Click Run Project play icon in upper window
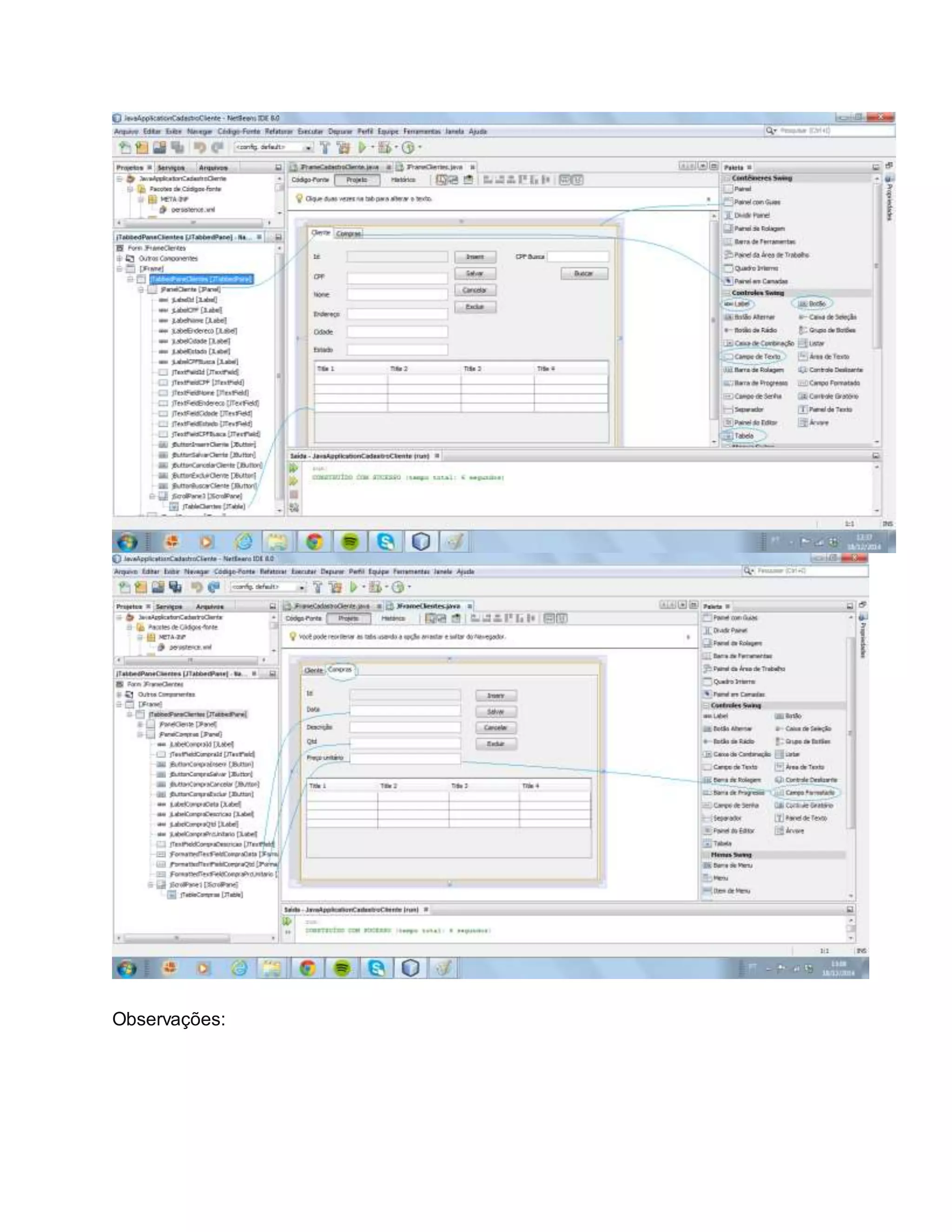Screen dimensions: 952x1232 click(362, 147)
